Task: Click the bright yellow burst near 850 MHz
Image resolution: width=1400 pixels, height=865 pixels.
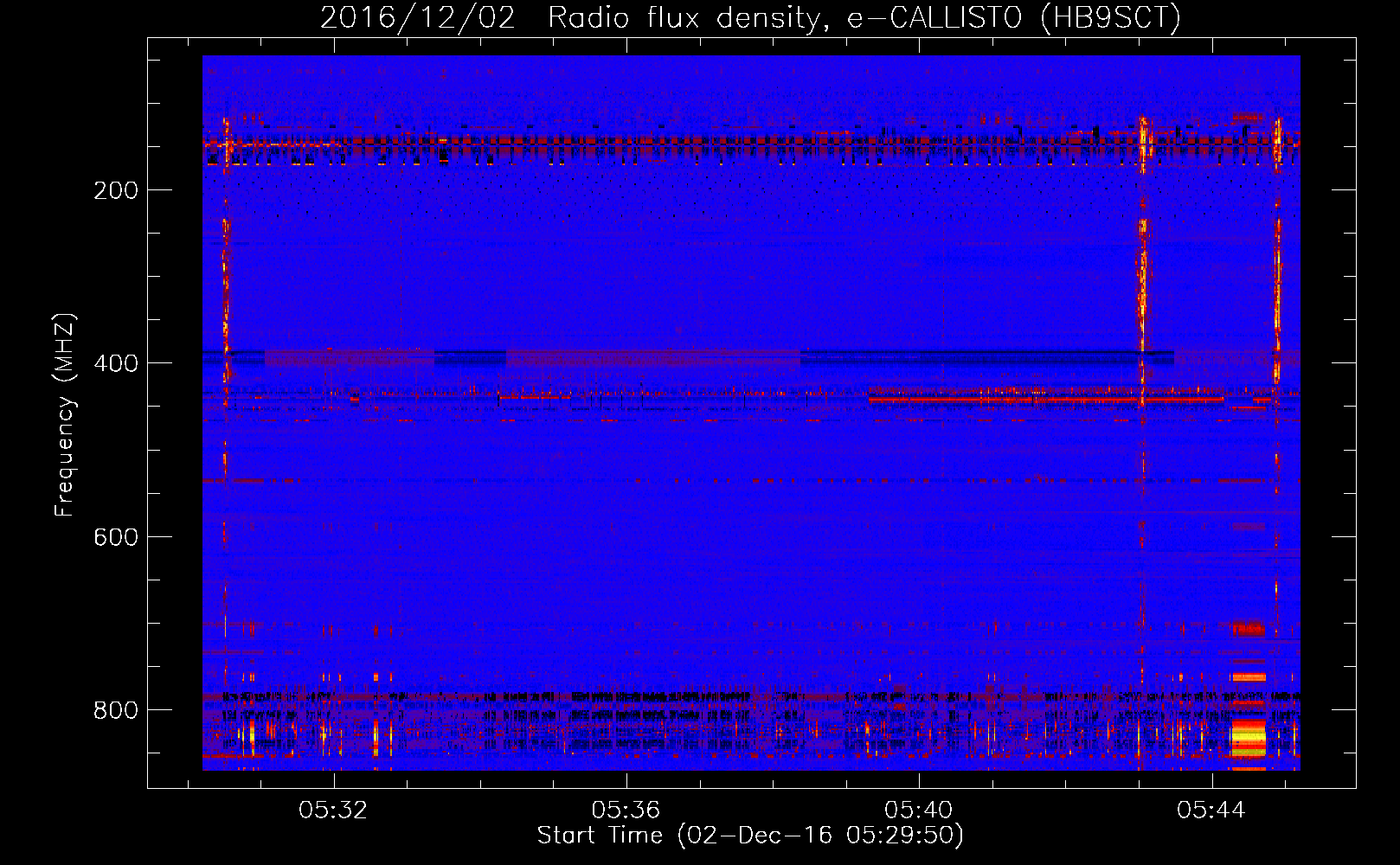Action: 1249,738
